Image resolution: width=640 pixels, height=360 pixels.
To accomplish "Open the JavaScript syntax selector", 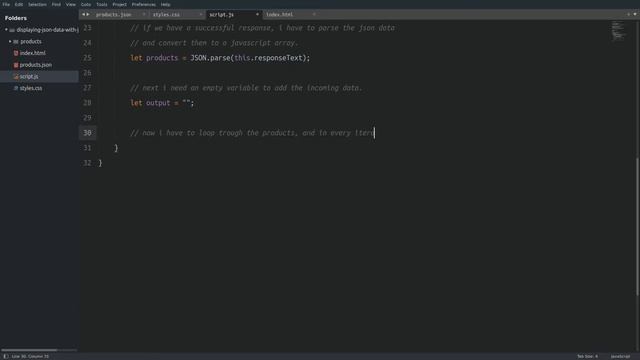I will tap(620, 356).
